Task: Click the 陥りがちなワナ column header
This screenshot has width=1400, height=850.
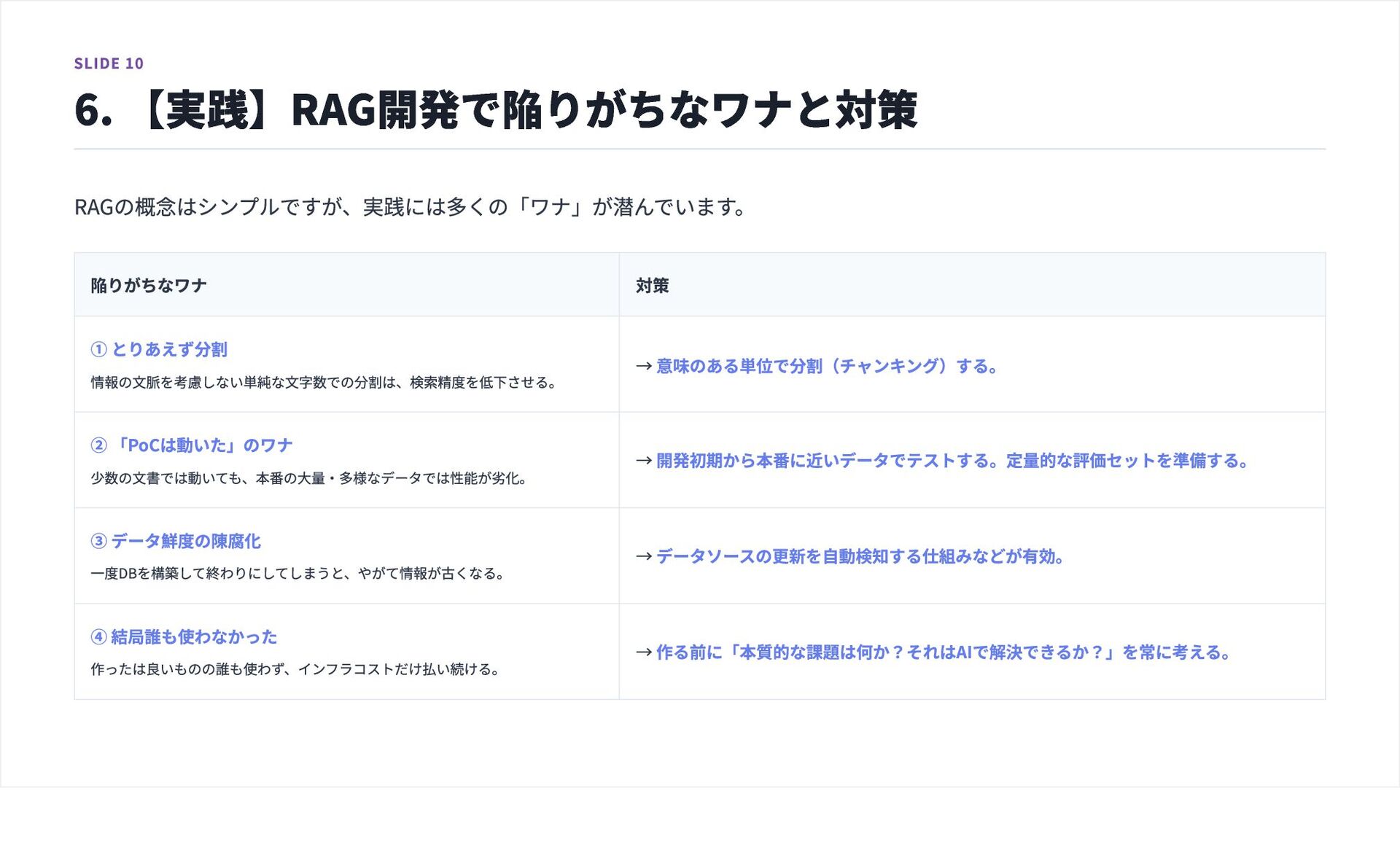Action: click(x=149, y=286)
